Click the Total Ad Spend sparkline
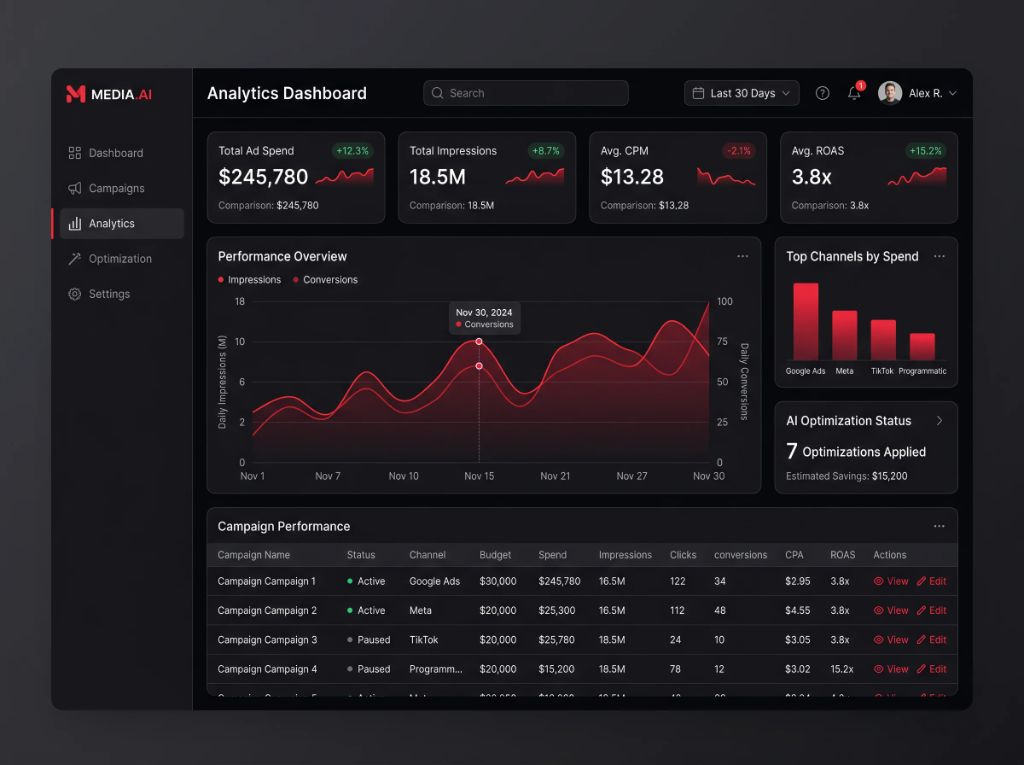The width and height of the screenshot is (1024, 765). tap(345, 176)
